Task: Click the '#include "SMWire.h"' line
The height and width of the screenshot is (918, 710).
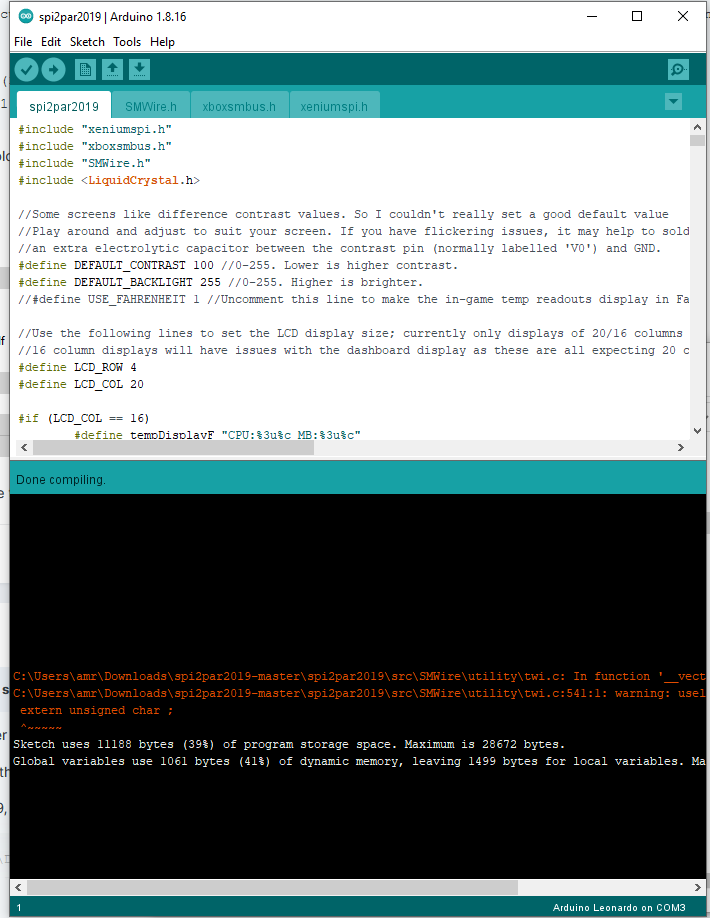Action: 84,163
